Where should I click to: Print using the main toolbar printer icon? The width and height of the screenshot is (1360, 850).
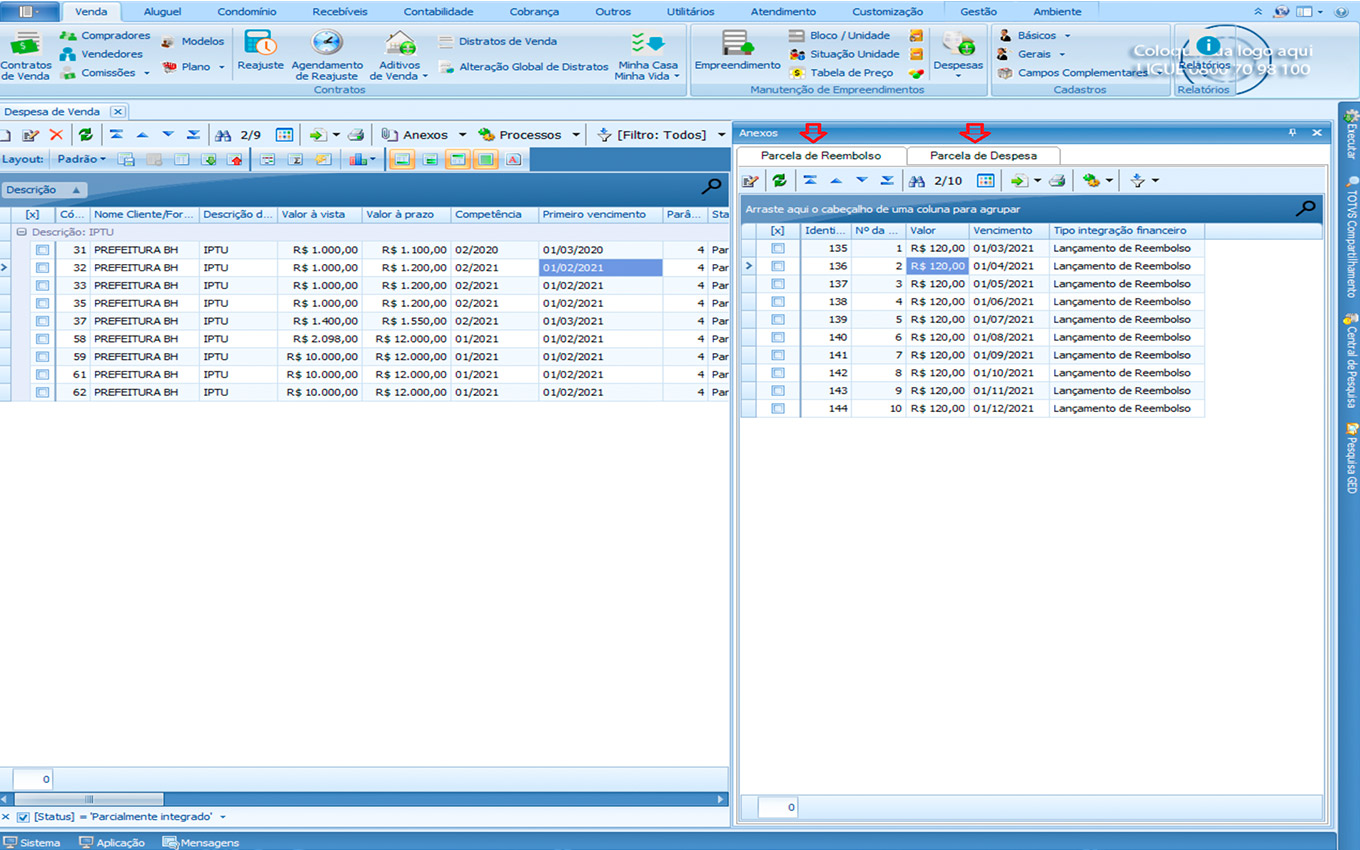(355, 135)
